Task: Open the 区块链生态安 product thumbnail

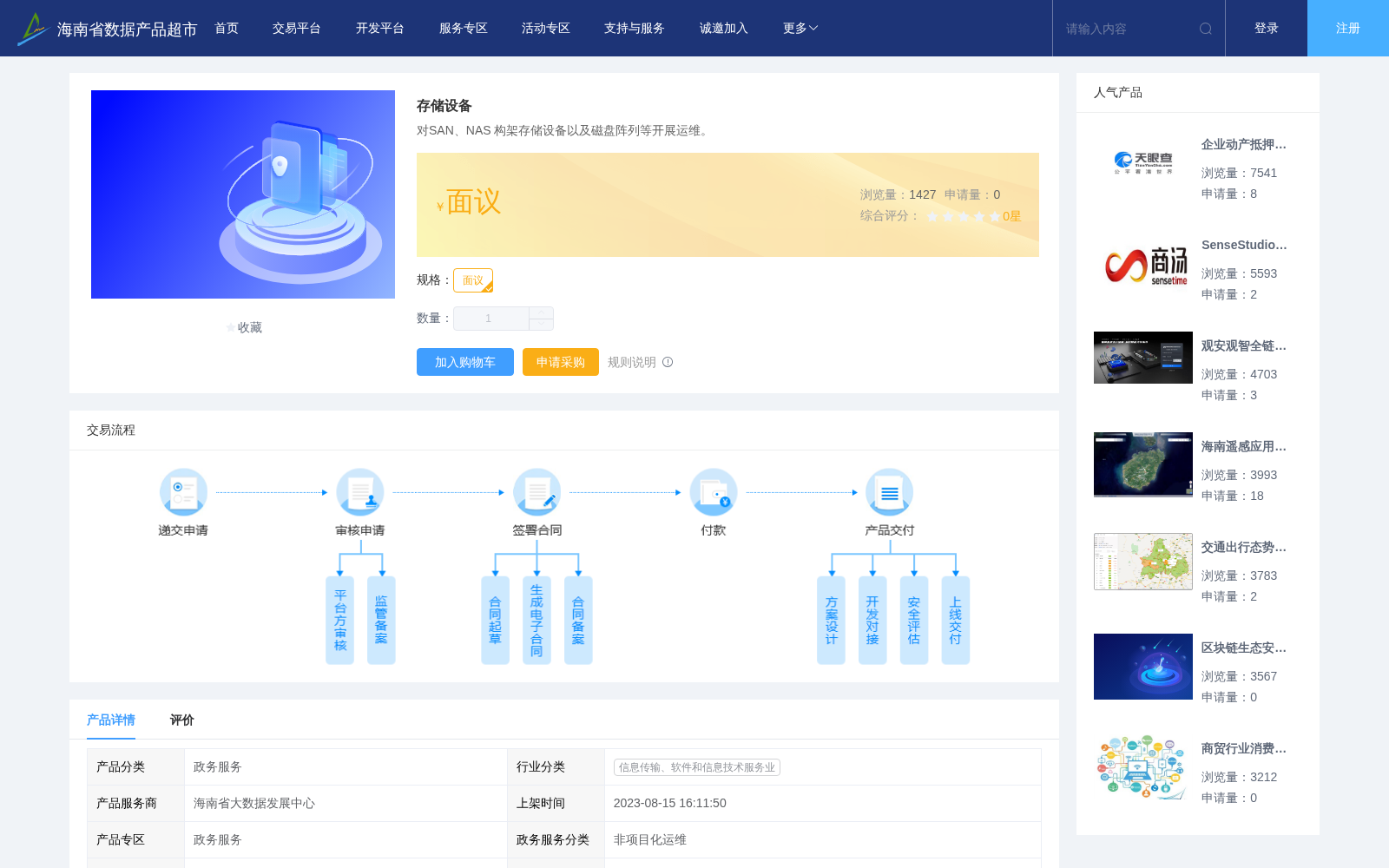Action: 1143,667
